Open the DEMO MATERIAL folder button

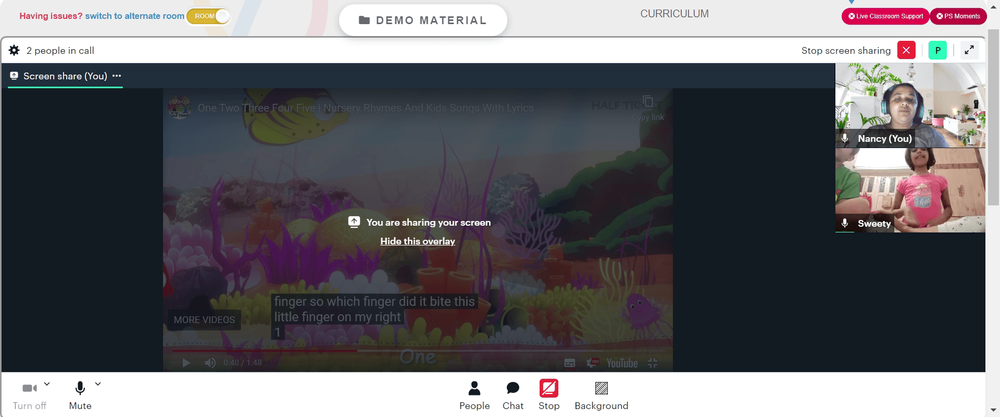(x=423, y=20)
